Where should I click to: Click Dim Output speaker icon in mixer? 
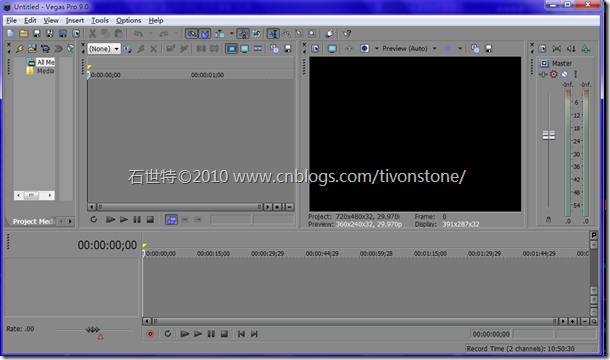pyautogui.click(x=571, y=49)
